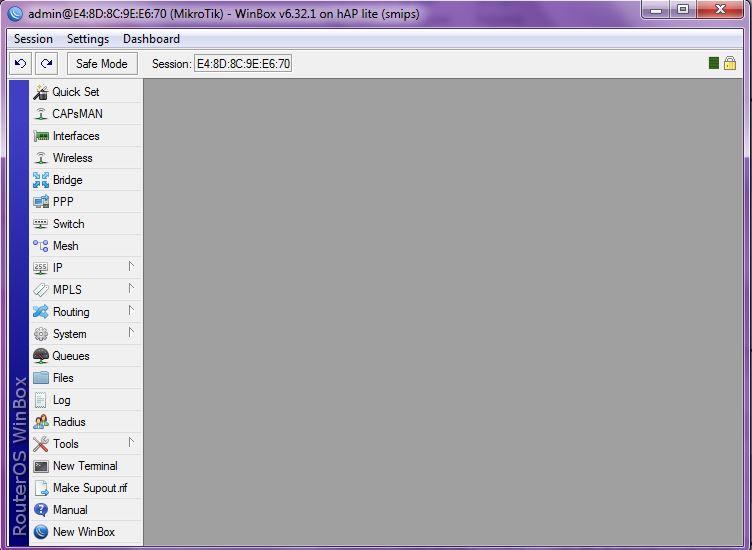Expand the Routing submenu arrow
Viewport: 752px width, 550px height.
point(131,311)
